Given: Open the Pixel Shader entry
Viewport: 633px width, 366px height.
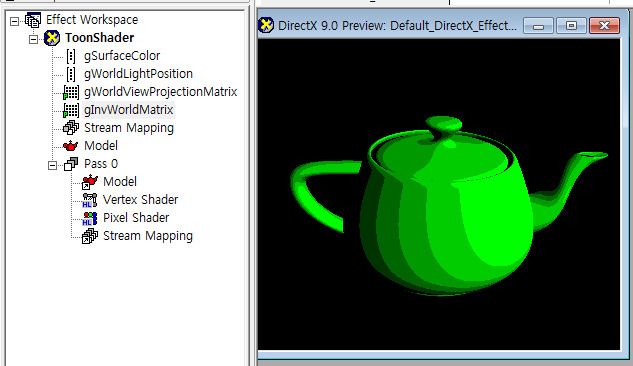Looking at the screenshot, I should [x=136, y=218].
